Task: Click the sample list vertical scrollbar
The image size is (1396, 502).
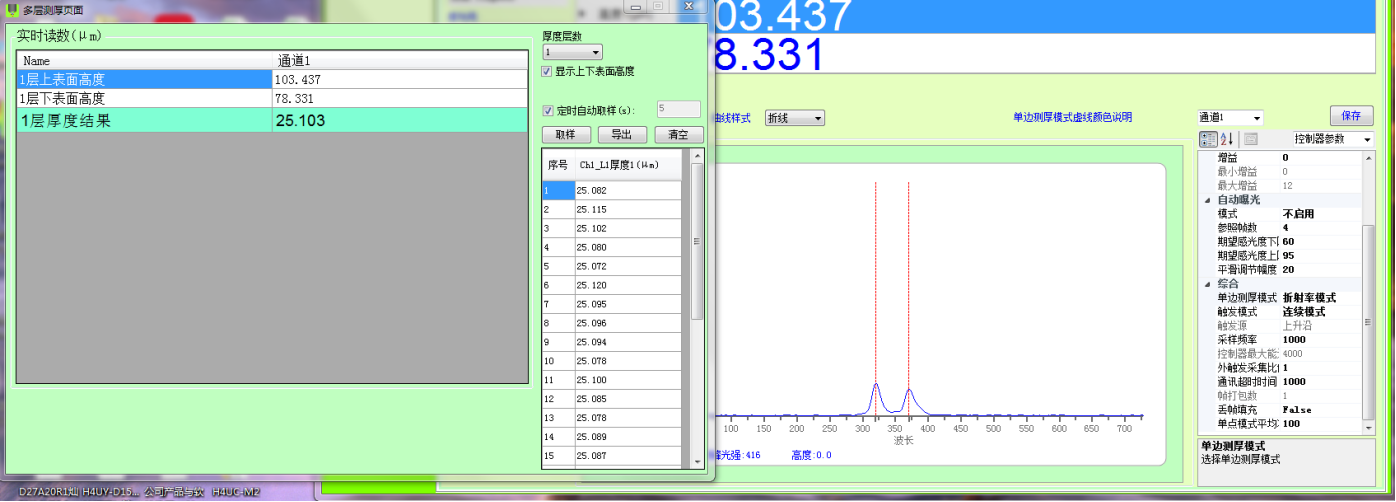Action: [x=697, y=300]
